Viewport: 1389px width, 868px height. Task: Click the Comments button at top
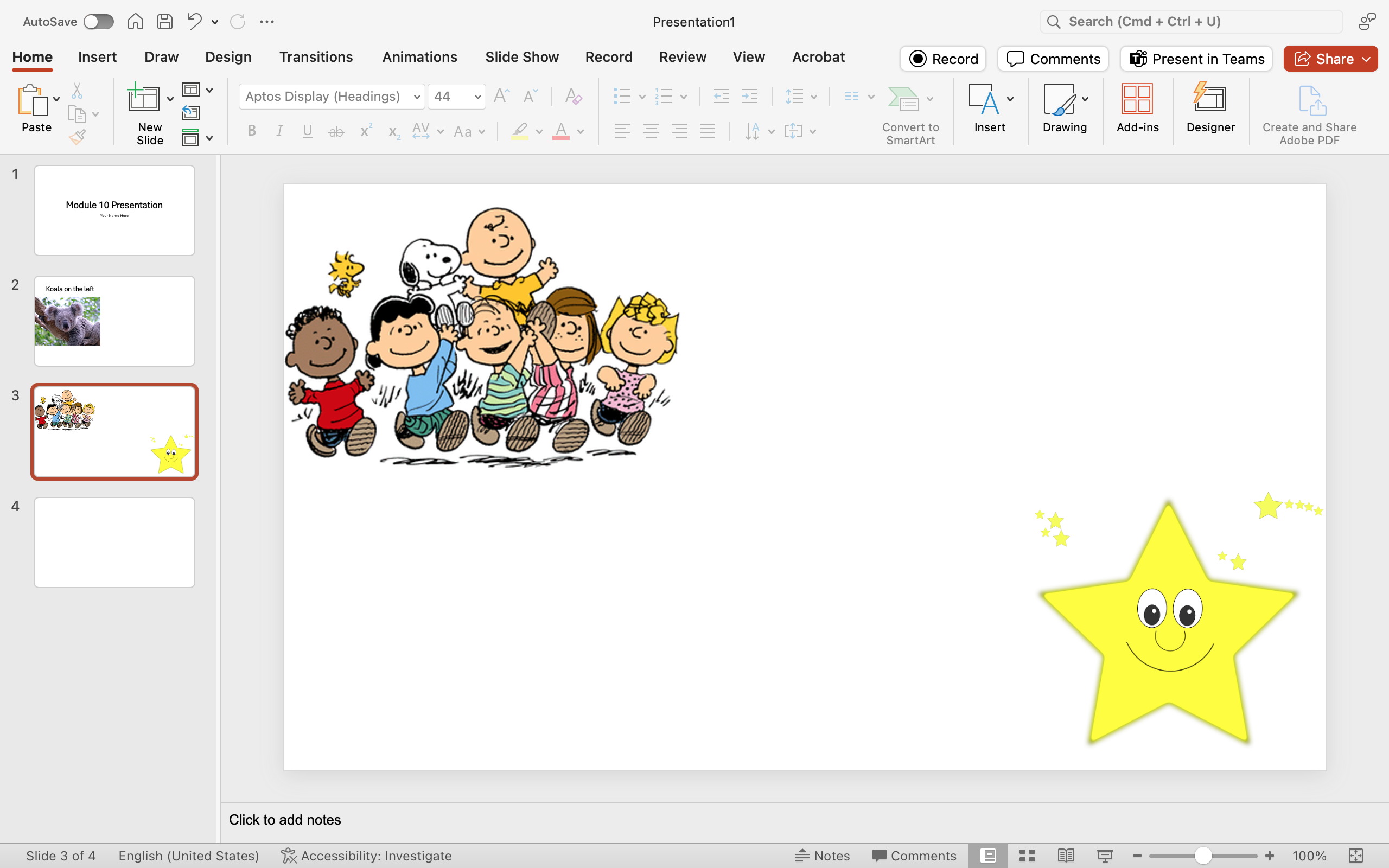1053,59
